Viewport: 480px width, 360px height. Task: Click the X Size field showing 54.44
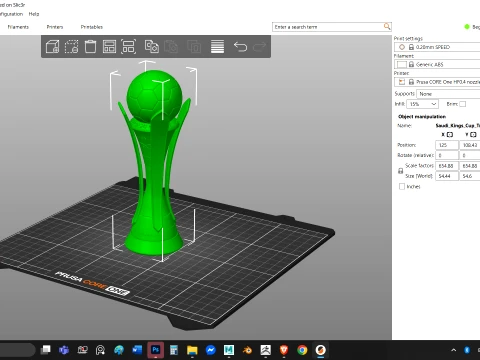point(447,176)
